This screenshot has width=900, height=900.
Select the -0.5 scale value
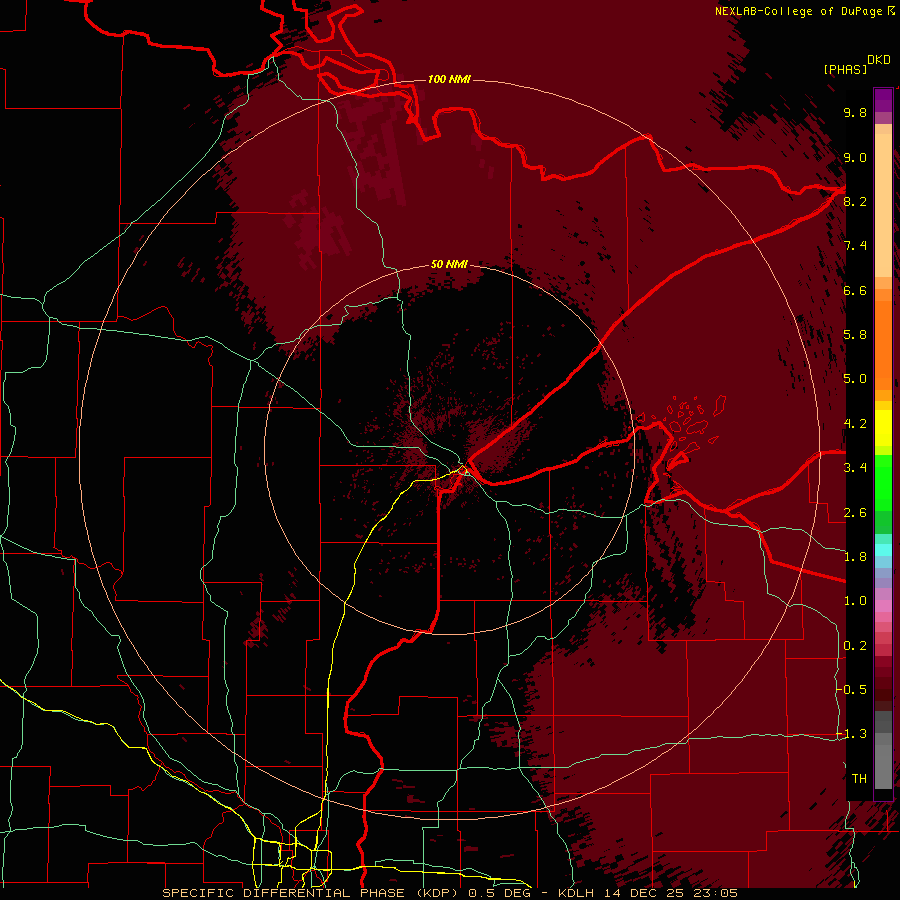point(852,690)
